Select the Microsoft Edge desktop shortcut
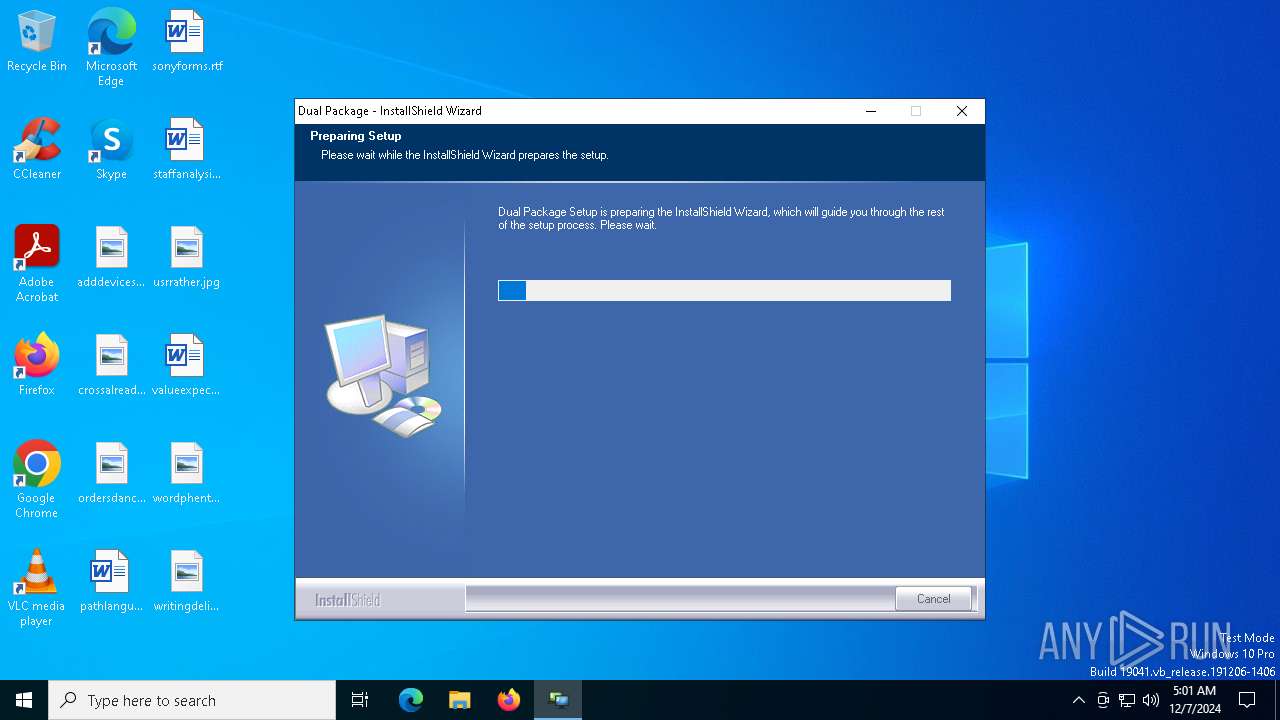 pos(111,47)
